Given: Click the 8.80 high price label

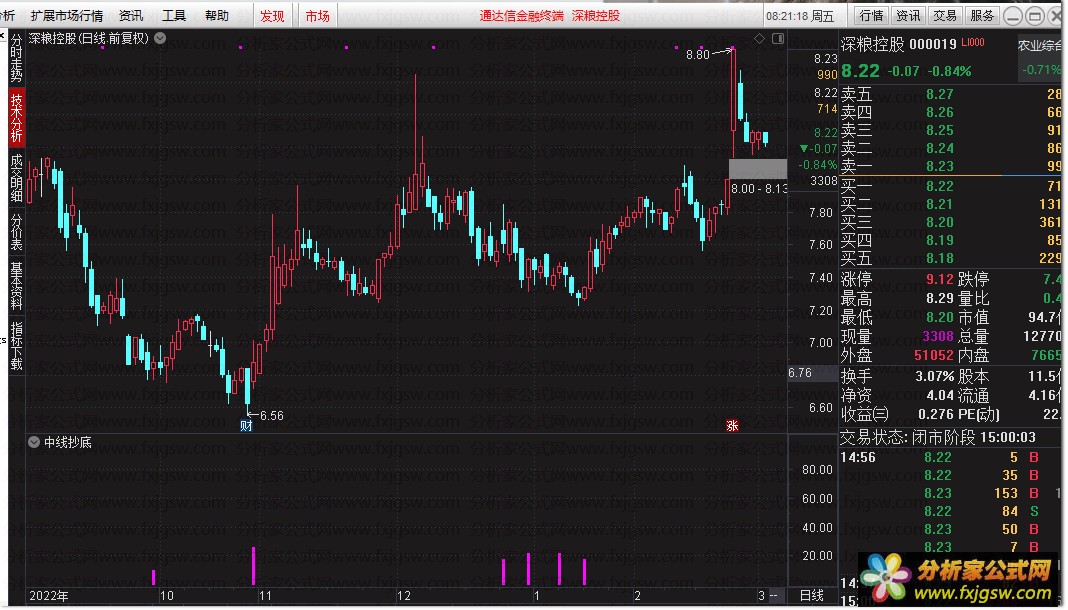Looking at the screenshot, I should coord(697,54).
